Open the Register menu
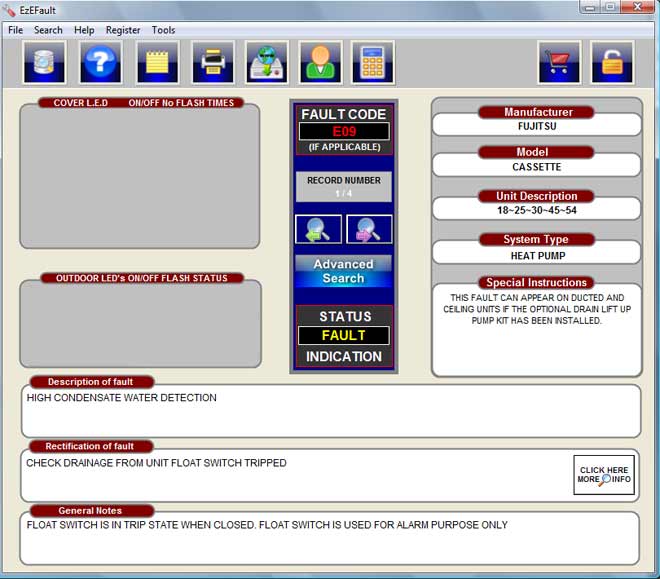 coord(123,30)
